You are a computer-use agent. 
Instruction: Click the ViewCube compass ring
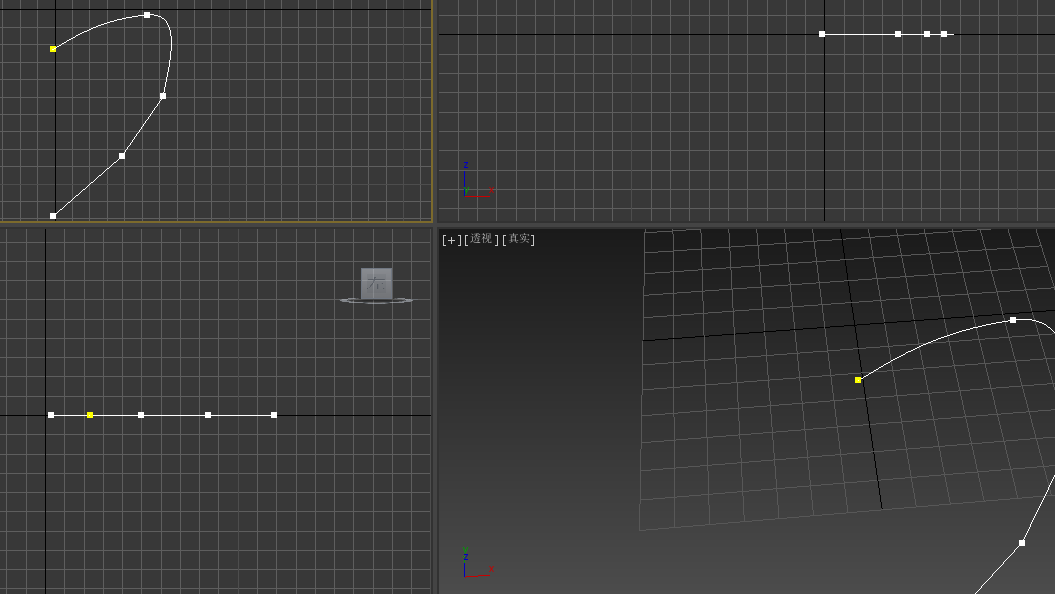376,301
